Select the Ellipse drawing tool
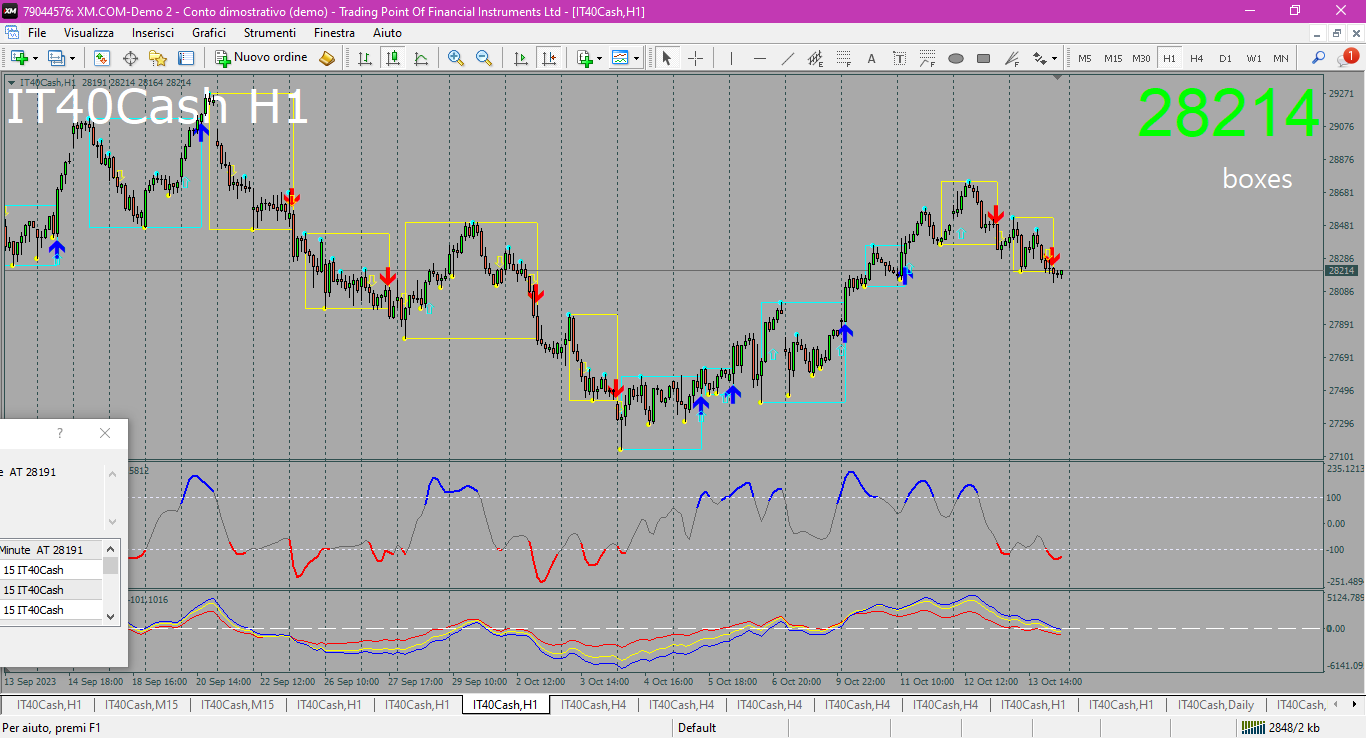The image size is (1366, 738). pyautogui.click(x=956, y=58)
